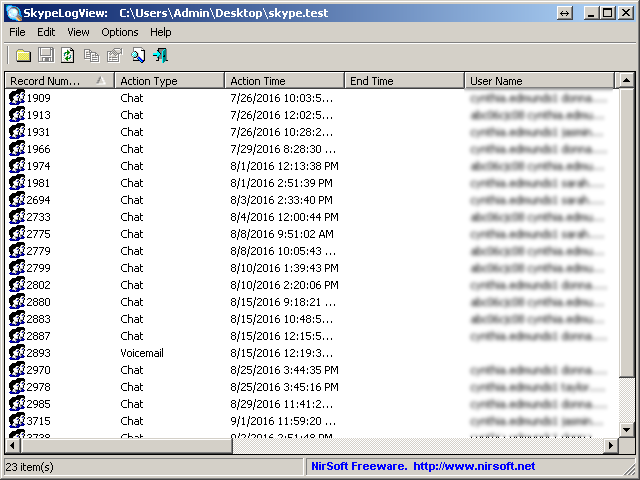Select the row icon for record 1974
The image size is (640, 480).
pyautogui.click(x=17, y=166)
